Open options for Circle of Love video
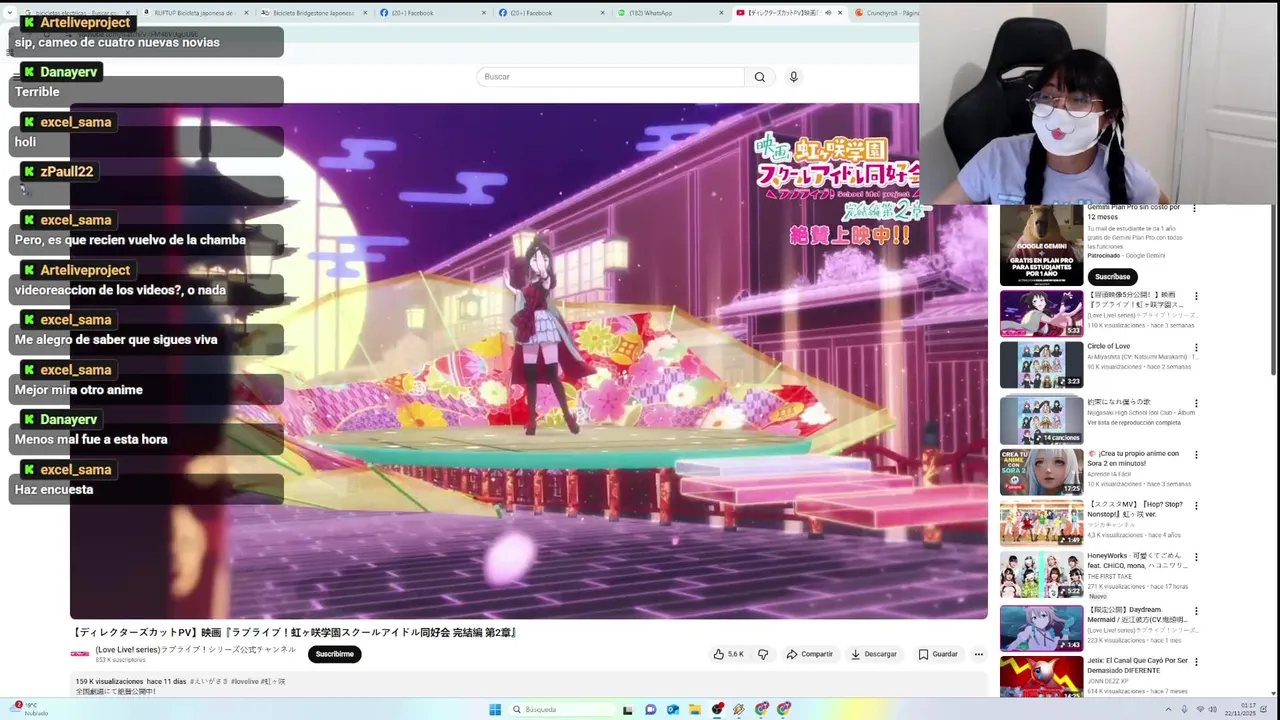Screen dimensions: 1280x720 1196,348
